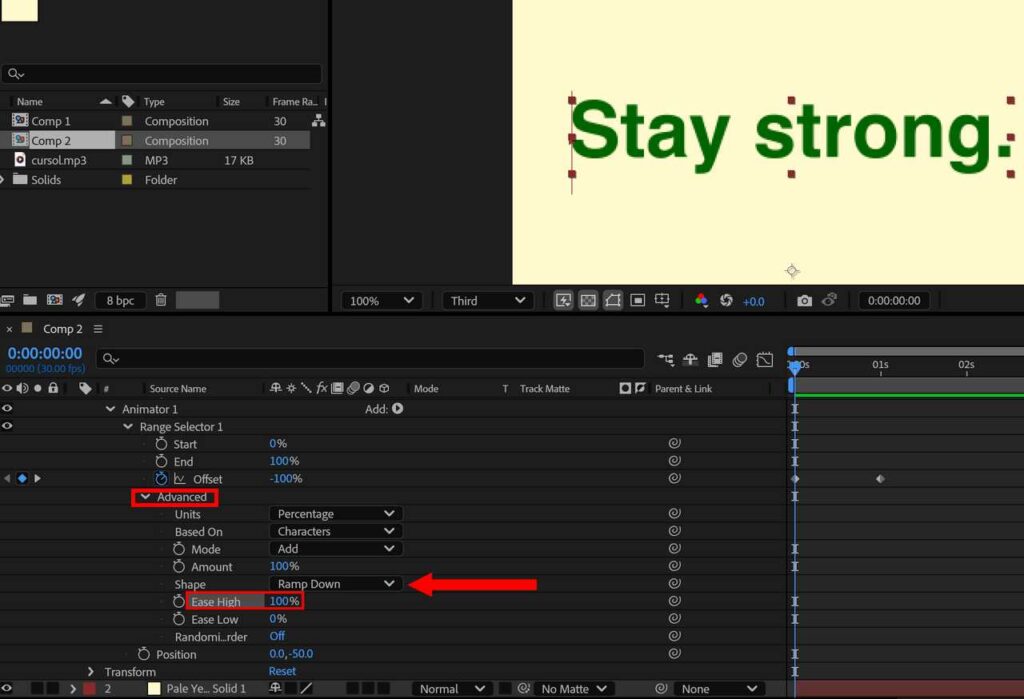
Task: Click the New Composition icon in Project panel
Action: click(x=55, y=300)
